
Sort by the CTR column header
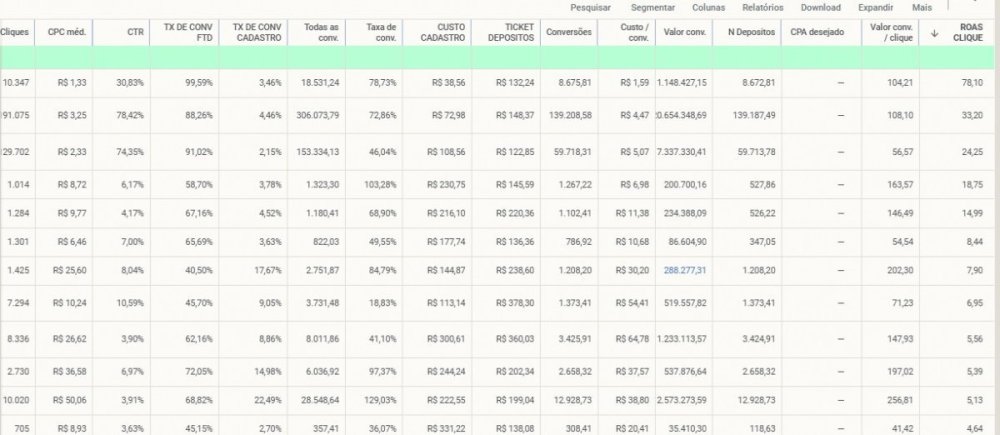tap(135, 32)
